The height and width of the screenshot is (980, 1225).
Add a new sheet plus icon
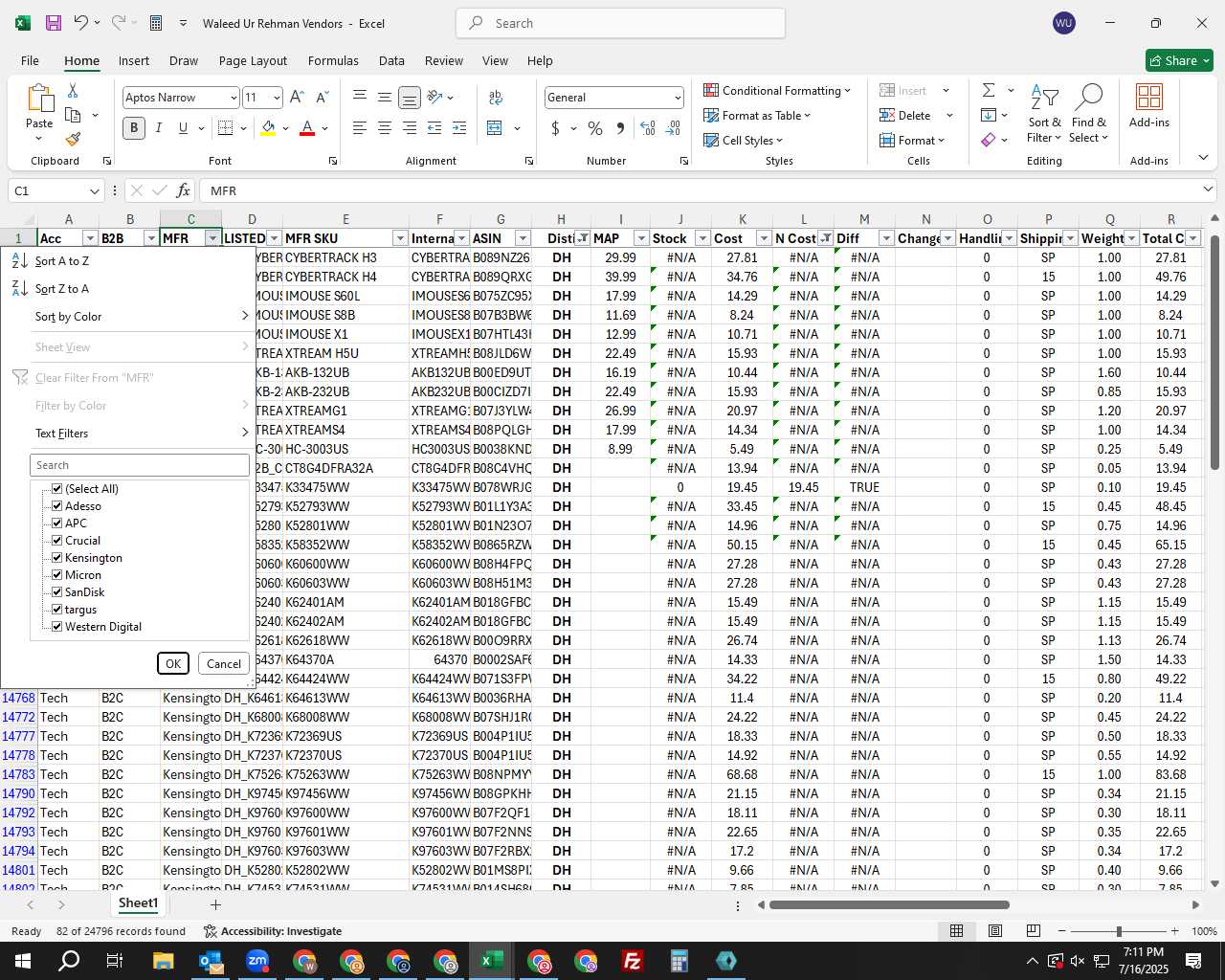(x=215, y=904)
